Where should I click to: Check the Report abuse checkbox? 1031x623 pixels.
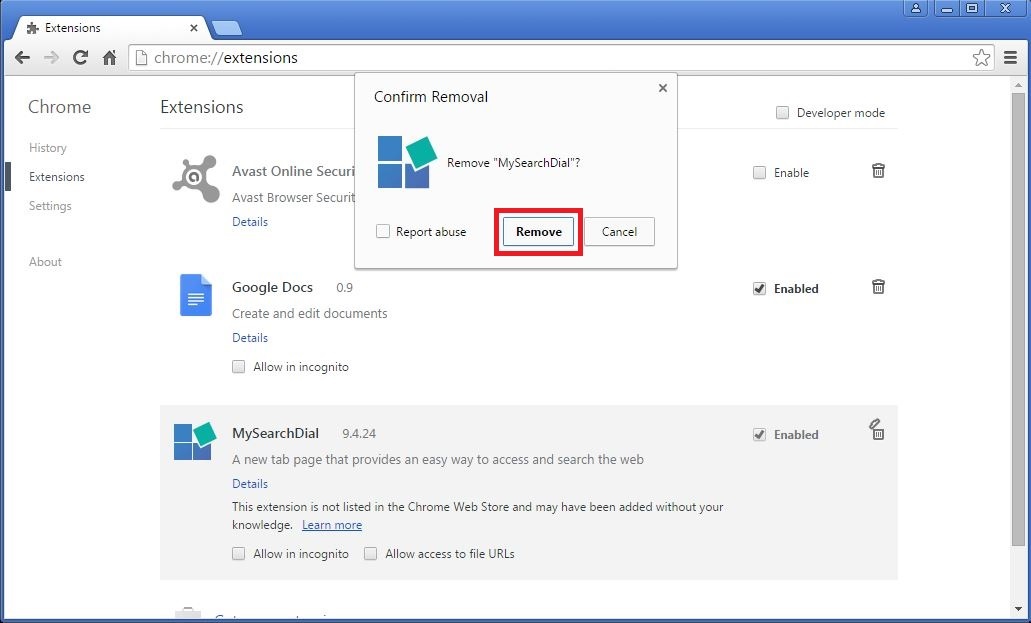[383, 231]
